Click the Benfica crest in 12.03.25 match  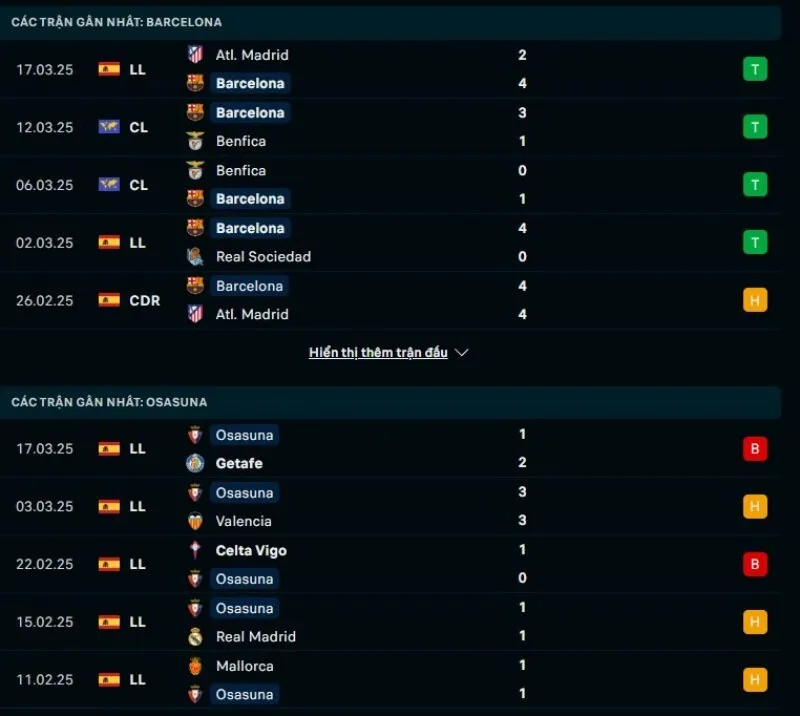tap(195, 141)
